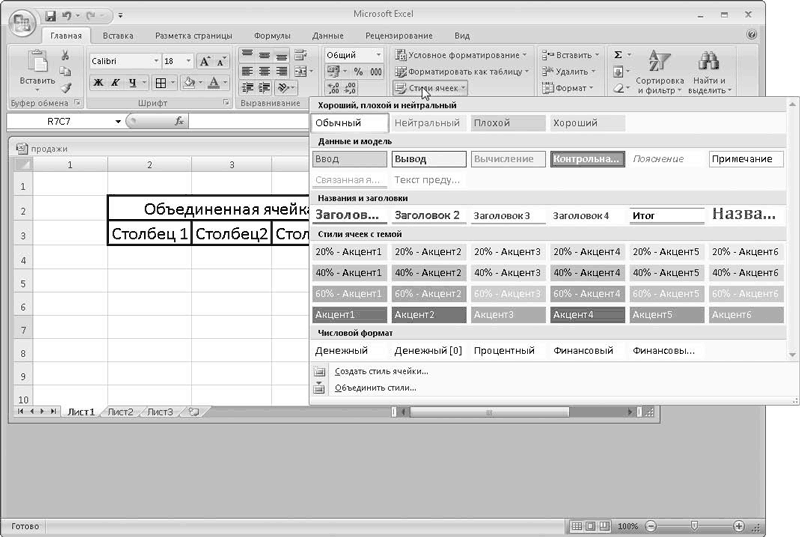Click the Percent style icon
This screenshot has height=537, width=800.
(x=357, y=72)
